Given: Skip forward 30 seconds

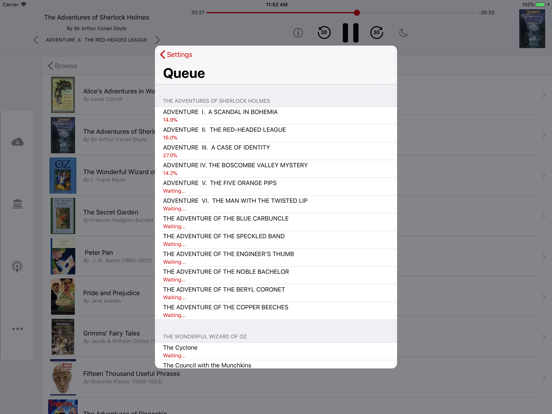Looking at the screenshot, I should 377,33.
